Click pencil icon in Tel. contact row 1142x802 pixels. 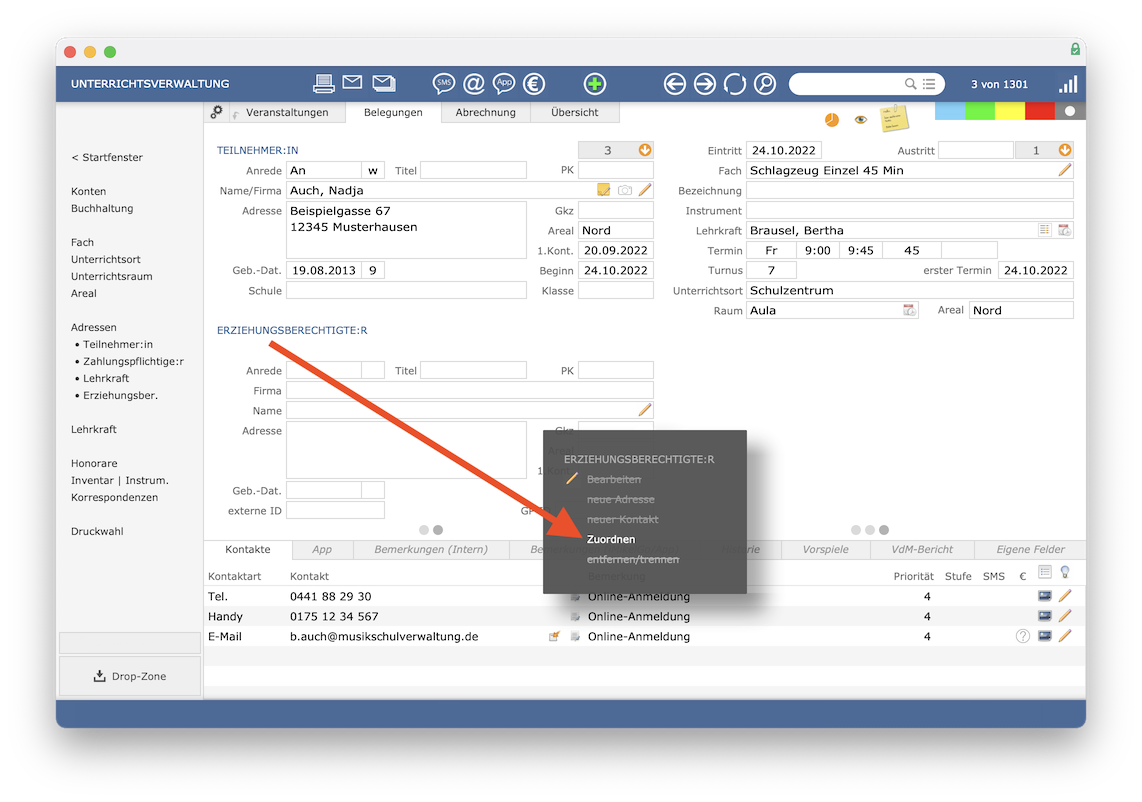point(1065,596)
